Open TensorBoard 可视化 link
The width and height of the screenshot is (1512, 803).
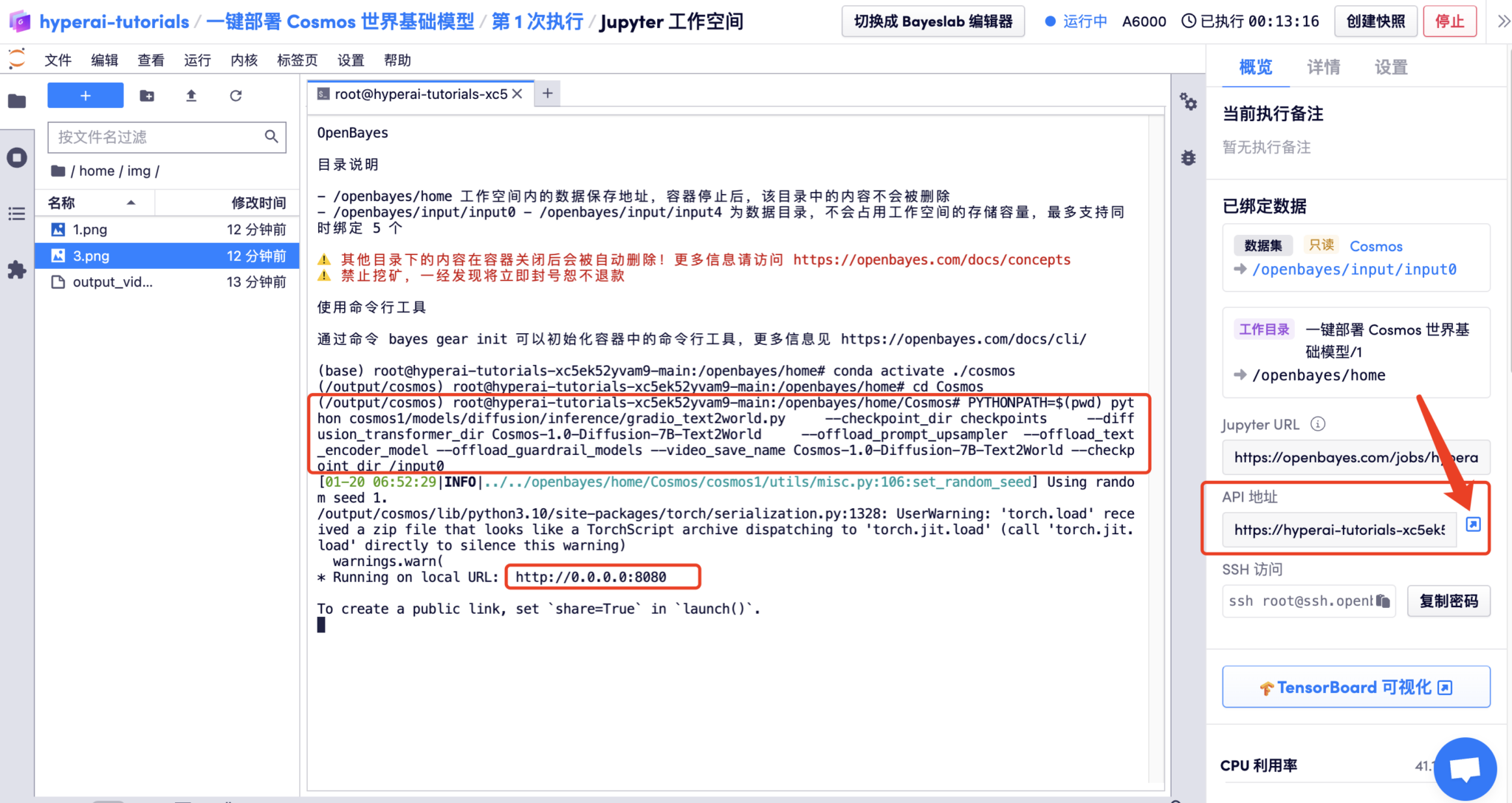click(x=1355, y=687)
